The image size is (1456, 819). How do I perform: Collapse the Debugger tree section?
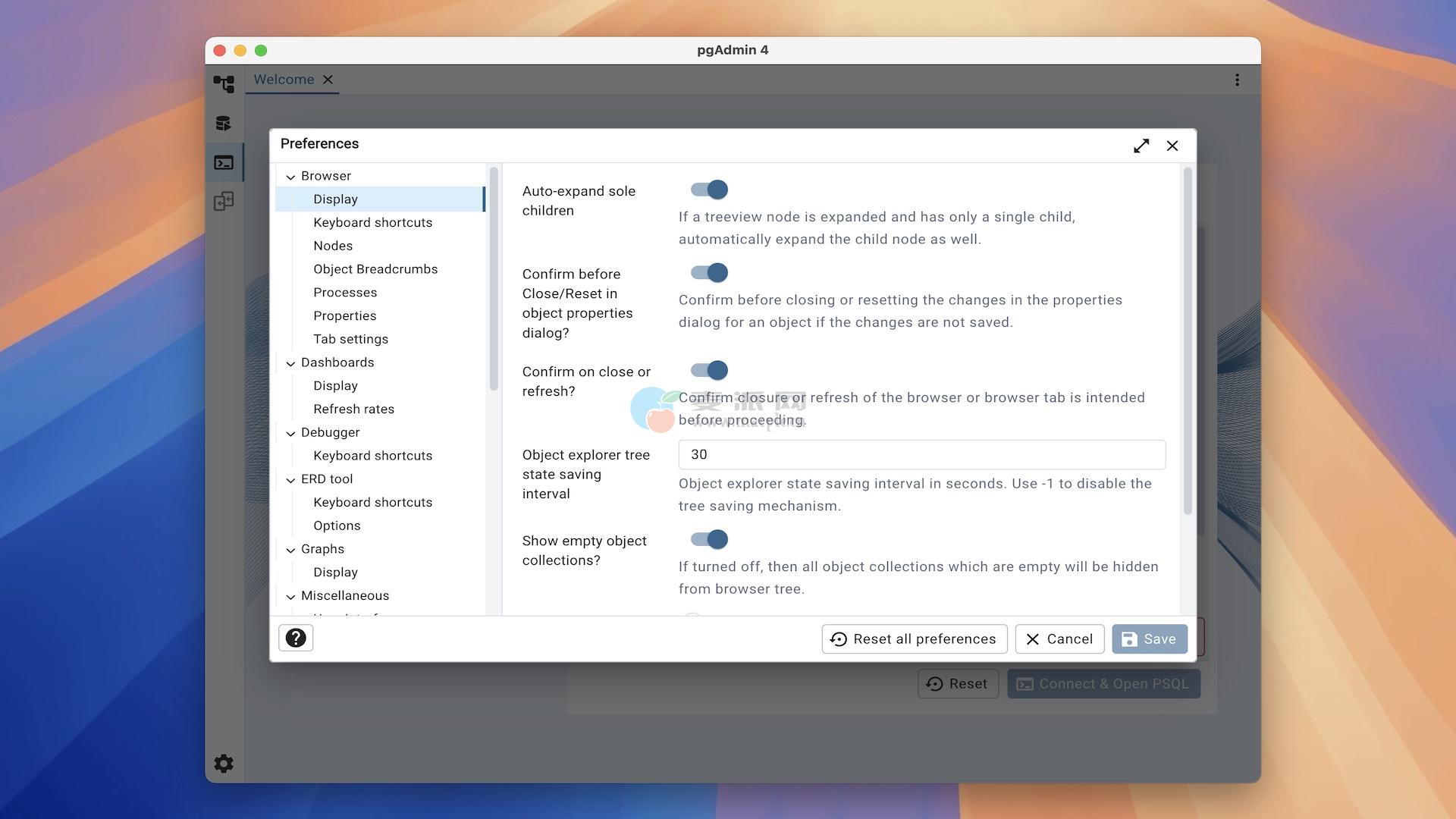290,433
